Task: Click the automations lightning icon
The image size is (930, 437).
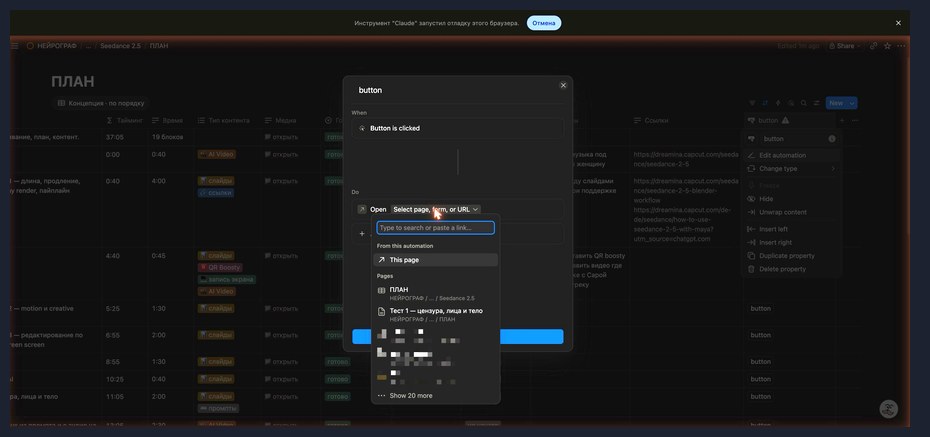Action: (x=778, y=103)
